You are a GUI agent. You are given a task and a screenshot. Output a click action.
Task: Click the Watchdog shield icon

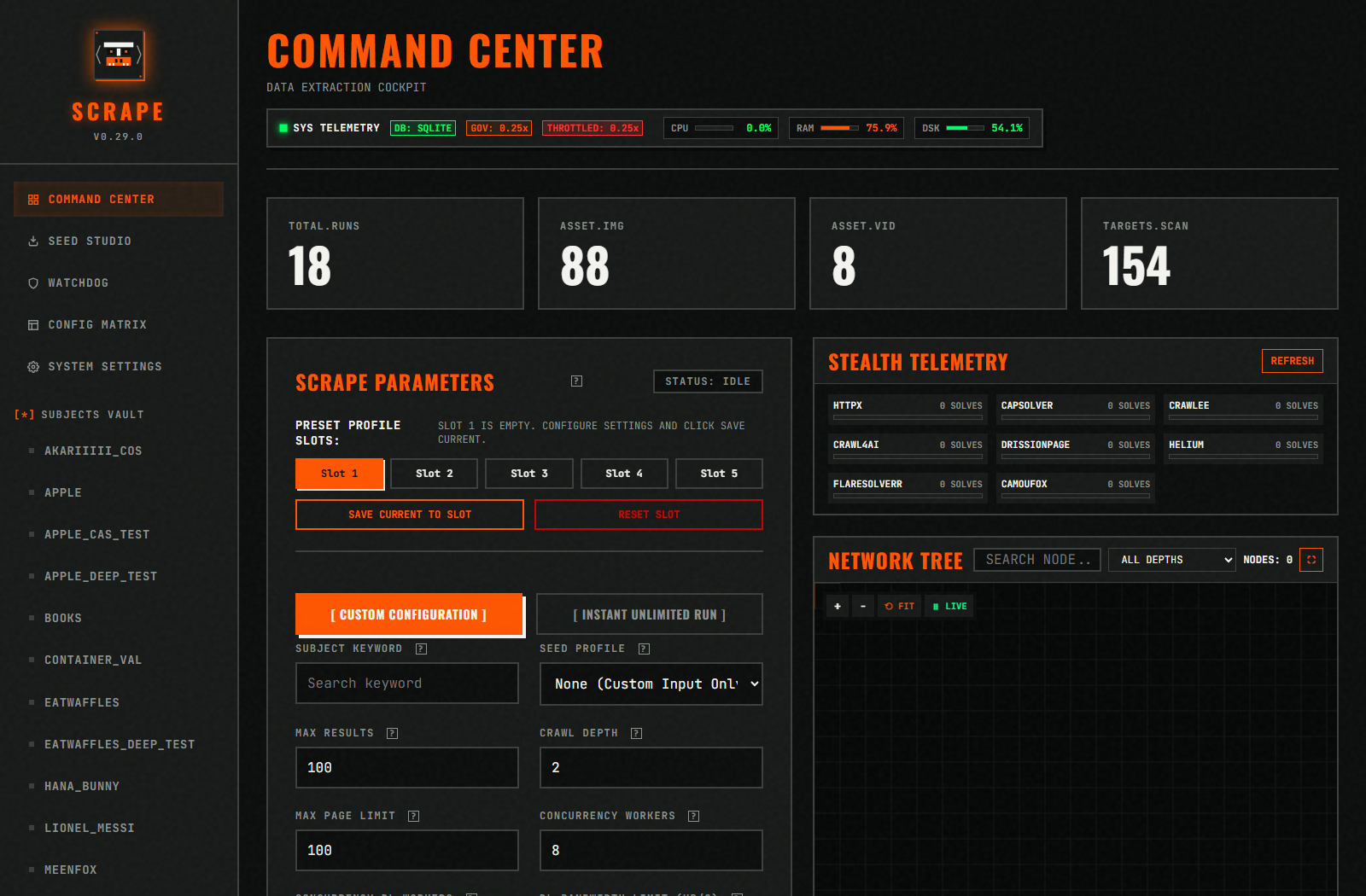[33, 283]
